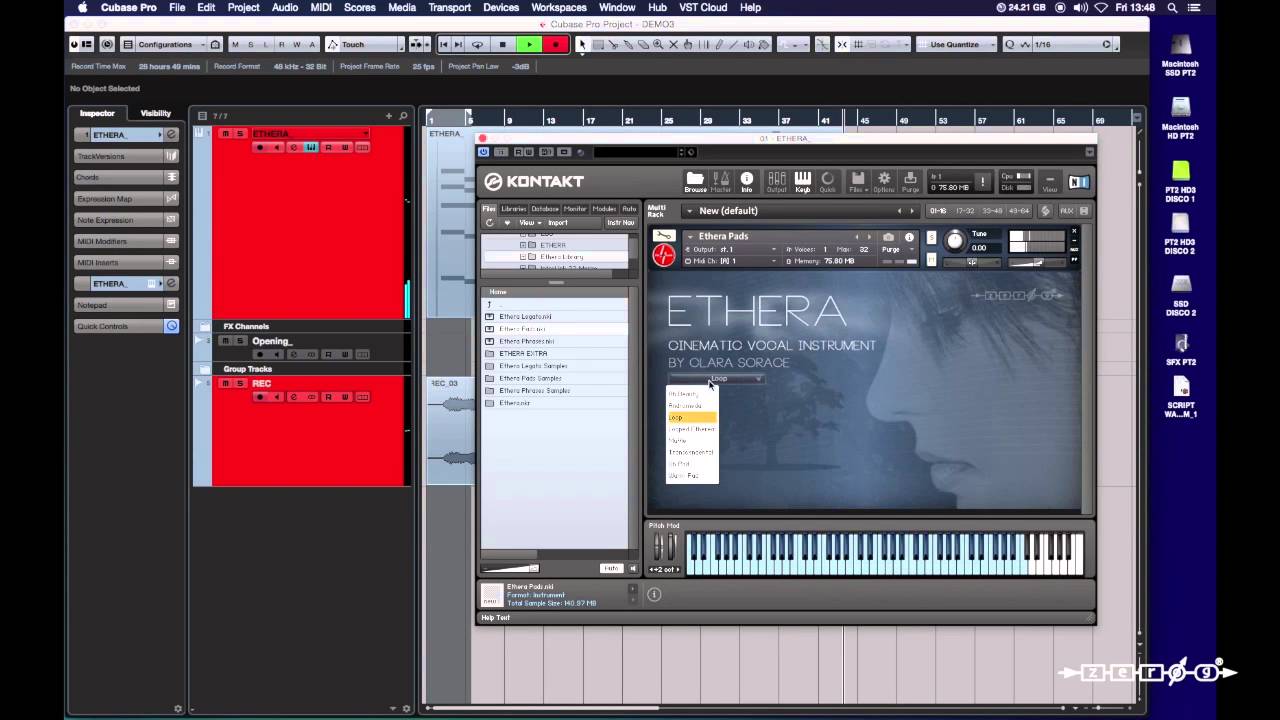The width and height of the screenshot is (1280, 720).
Task: Switch to Kontakt Libraries tab
Action: point(513,209)
